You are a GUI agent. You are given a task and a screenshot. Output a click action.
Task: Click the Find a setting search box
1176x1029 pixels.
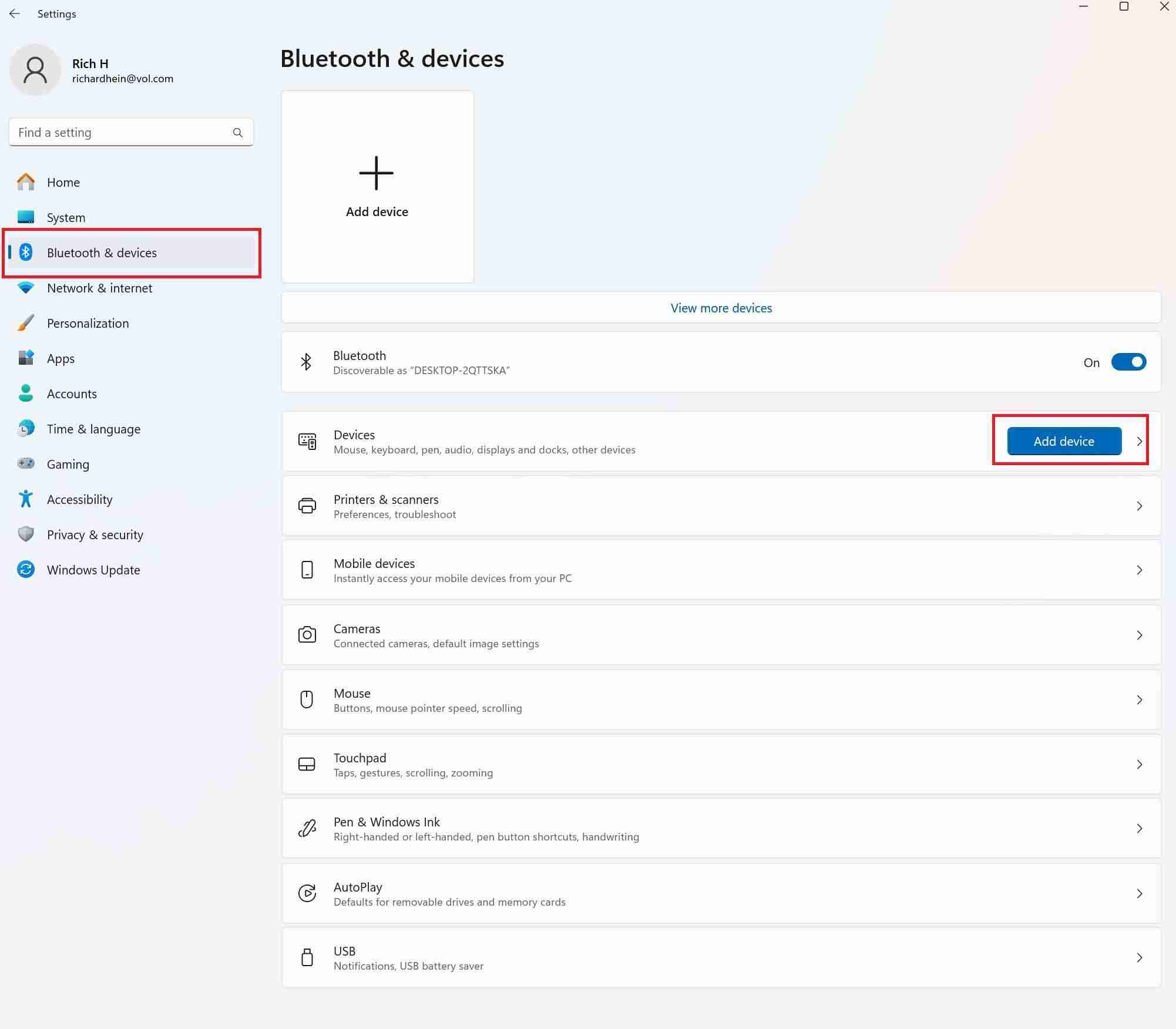[131, 133]
